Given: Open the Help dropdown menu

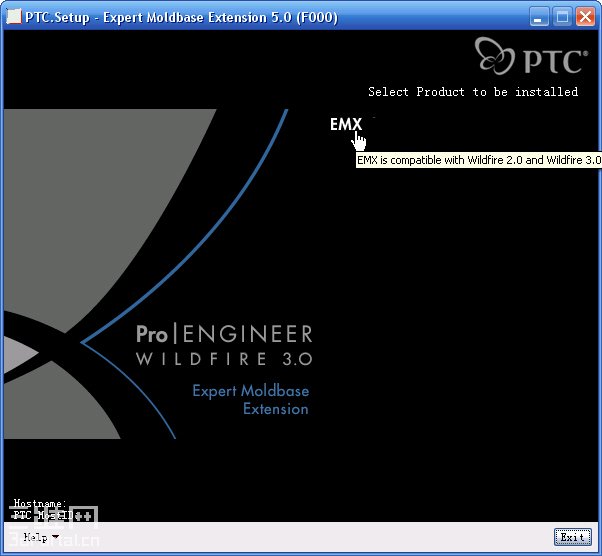Looking at the screenshot, I should [41, 536].
